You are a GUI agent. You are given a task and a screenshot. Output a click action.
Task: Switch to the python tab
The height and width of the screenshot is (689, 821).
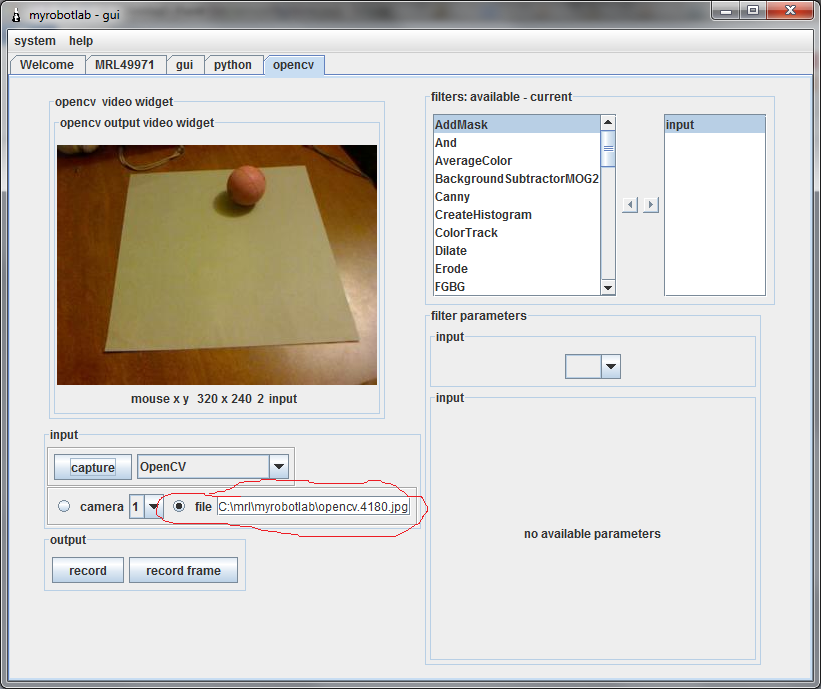click(x=233, y=65)
